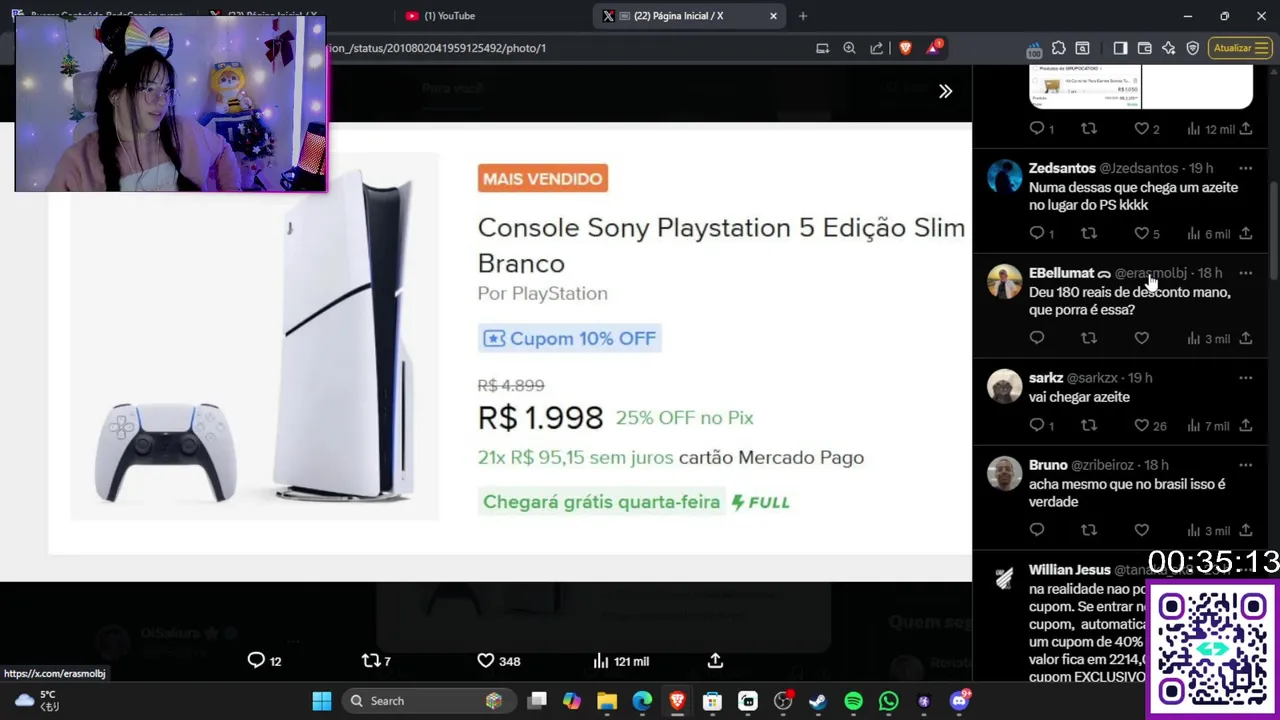Like Zedsantos's reply with 5 likes
The height and width of the screenshot is (720, 1280).
click(x=1146, y=234)
